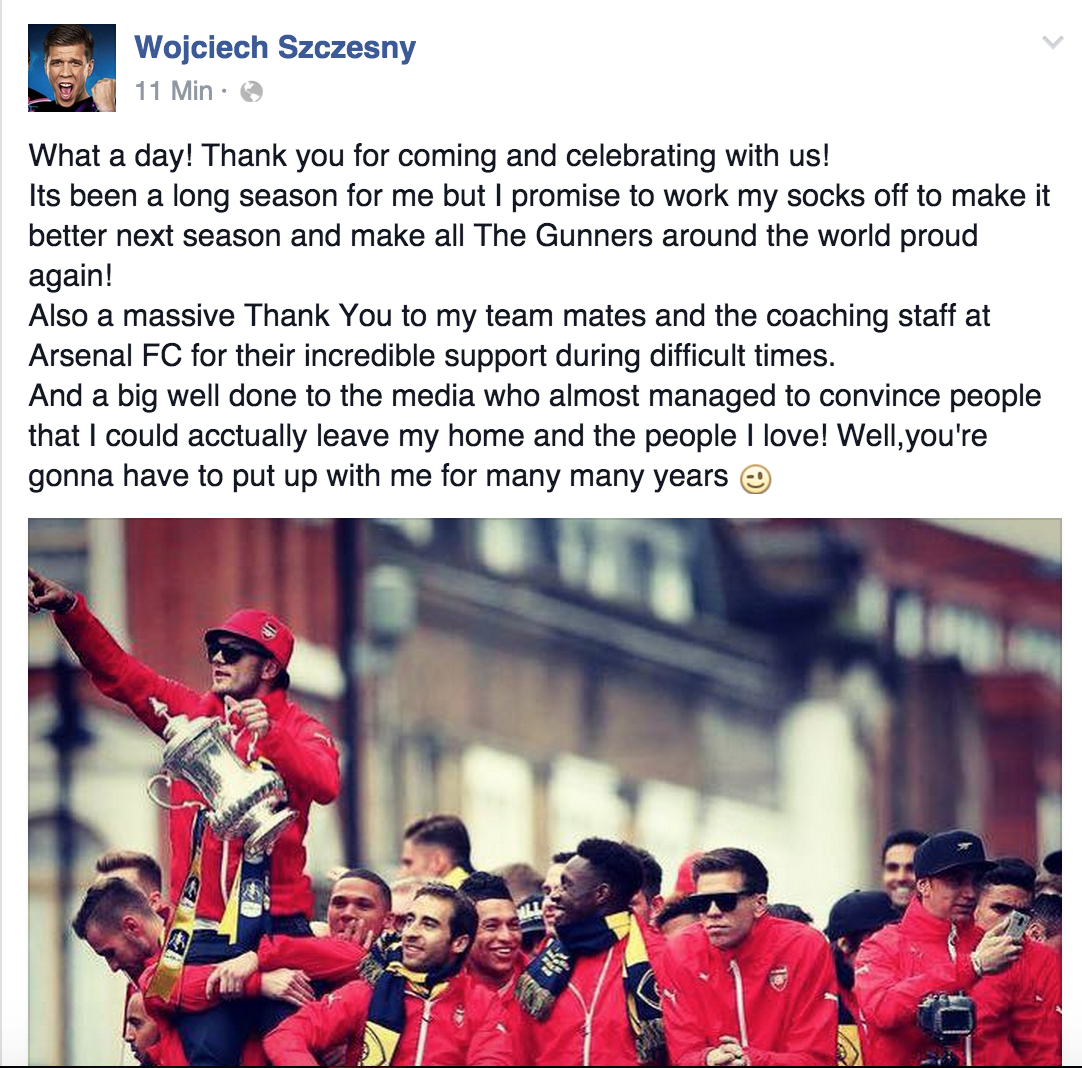Click the words 'Arsenal FC' in the post
The height and width of the screenshot is (1068, 1082).
(106, 356)
